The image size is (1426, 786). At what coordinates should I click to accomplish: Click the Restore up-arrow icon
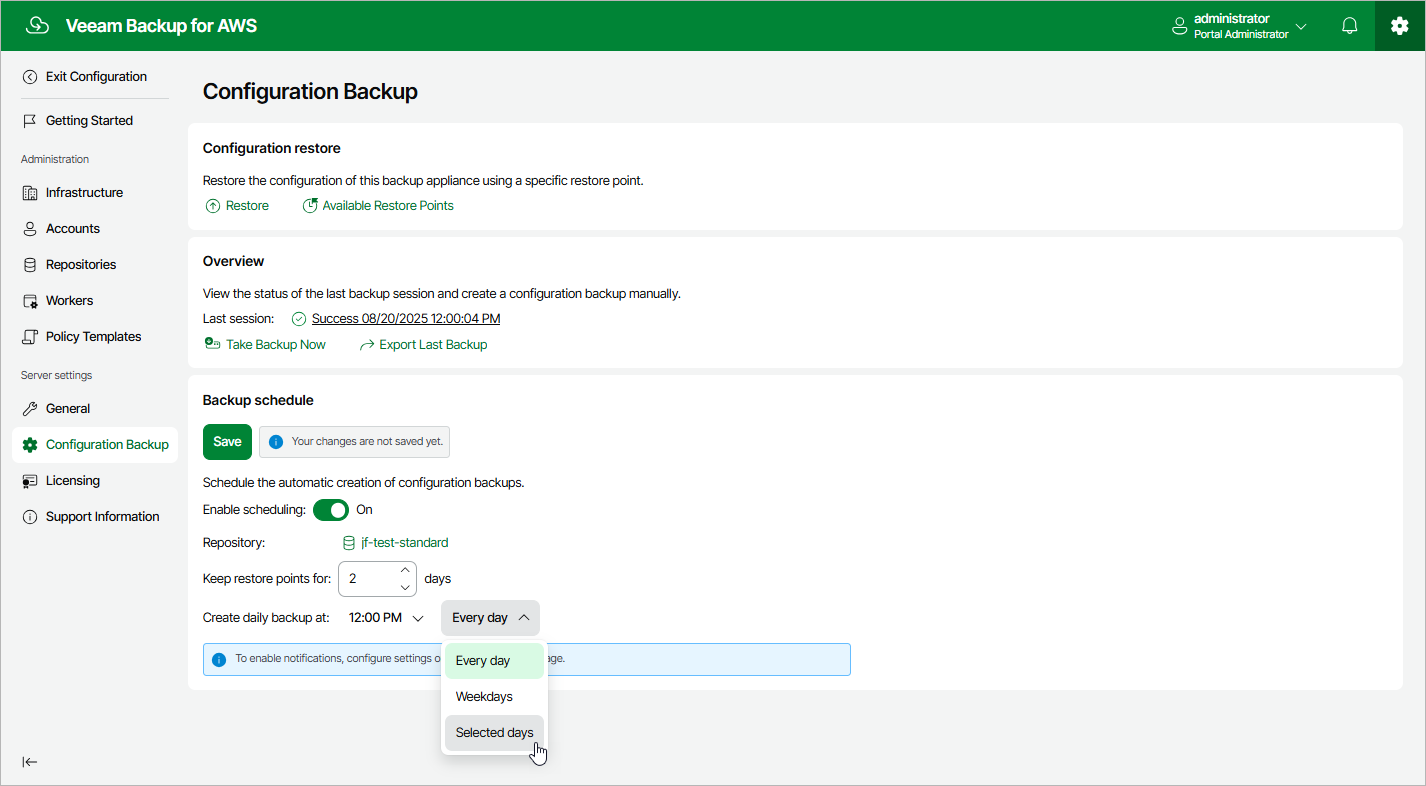click(213, 206)
